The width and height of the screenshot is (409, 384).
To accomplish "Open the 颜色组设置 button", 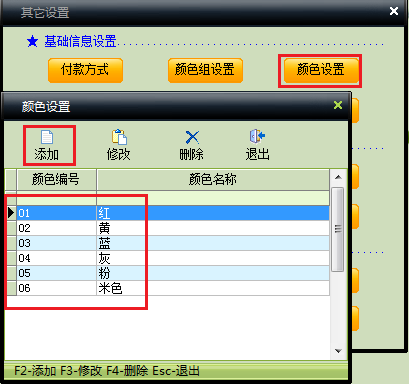I will click(x=205, y=70).
